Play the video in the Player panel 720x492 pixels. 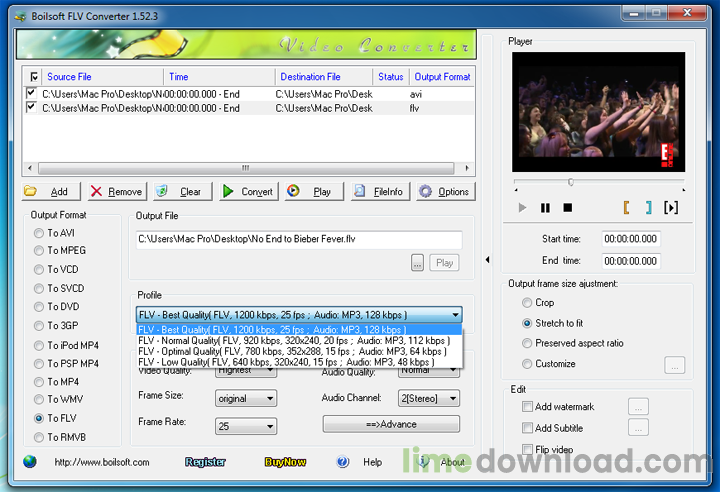[x=522, y=208]
